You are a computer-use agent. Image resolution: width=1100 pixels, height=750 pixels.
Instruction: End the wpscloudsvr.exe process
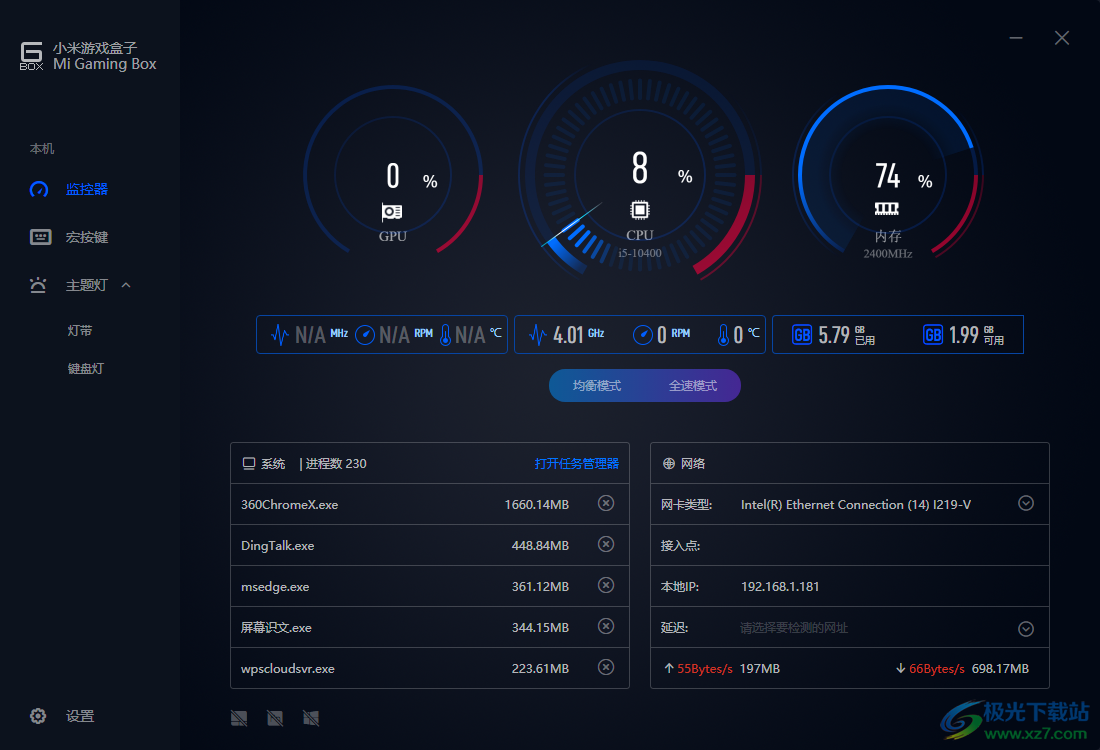(x=606, y=667)
